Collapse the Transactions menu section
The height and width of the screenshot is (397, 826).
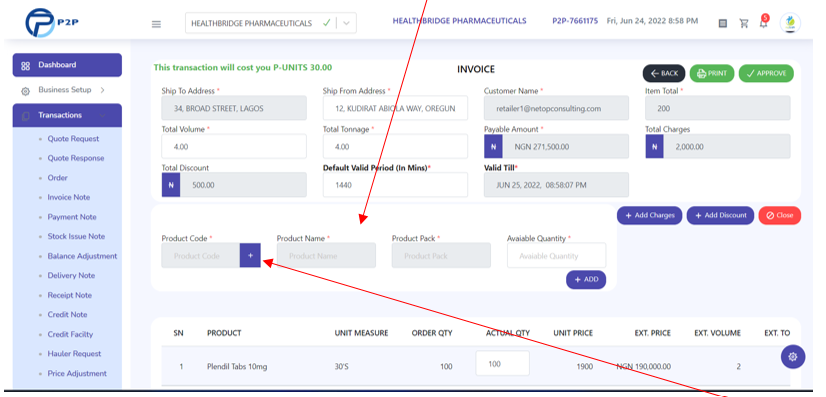(67, 115)
